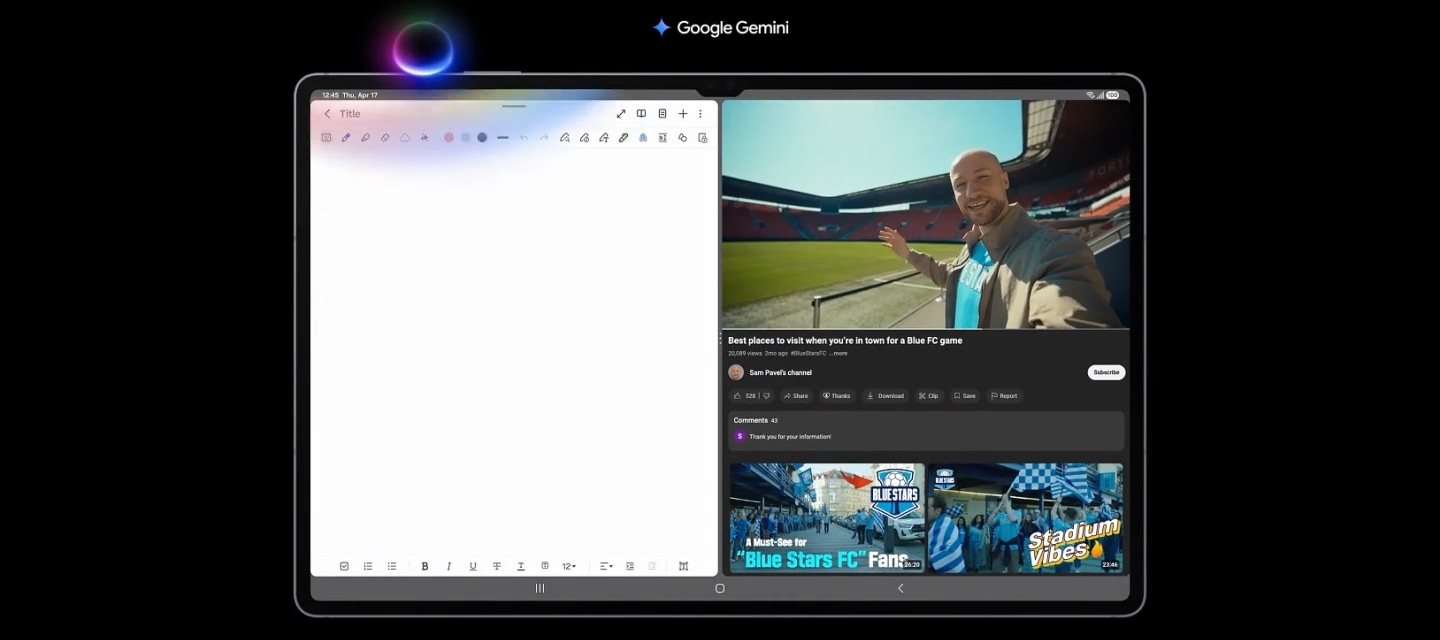Share the video
This screenshot has width=1440, height=640.
[796, 396]
